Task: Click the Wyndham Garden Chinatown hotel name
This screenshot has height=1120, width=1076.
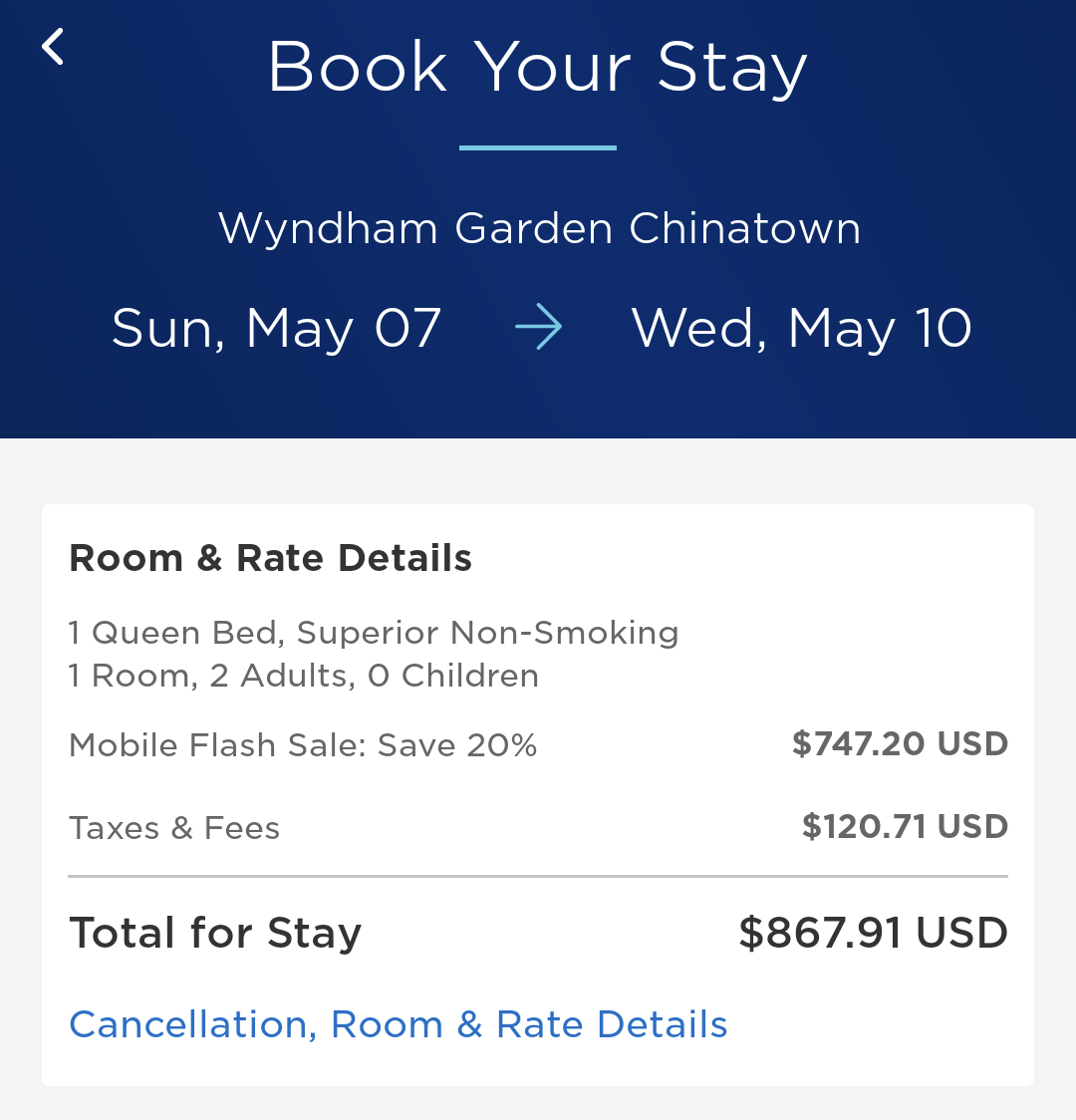Action: [538, 228]
